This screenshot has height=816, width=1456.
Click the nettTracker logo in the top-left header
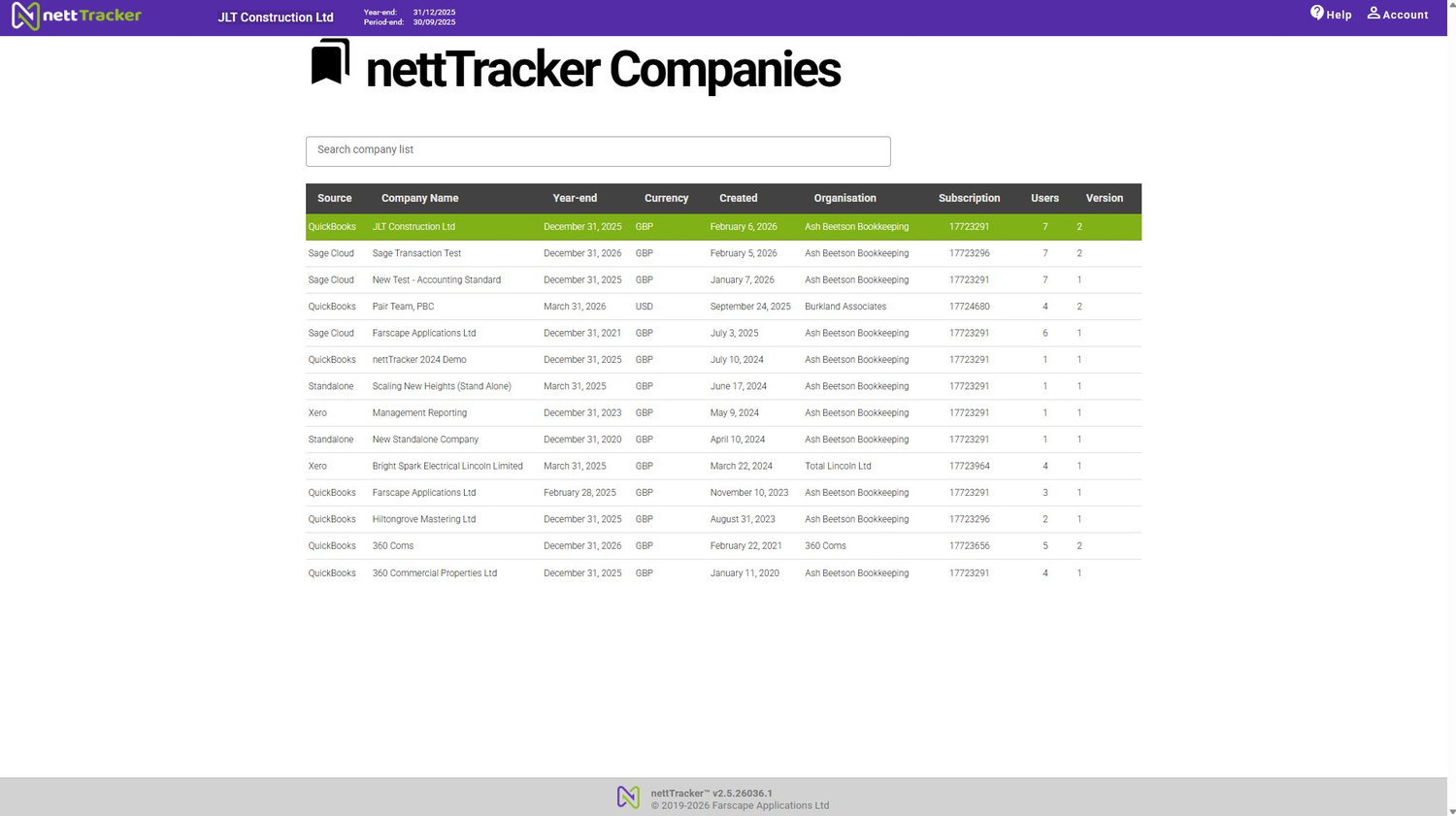[x=76, y=16]
